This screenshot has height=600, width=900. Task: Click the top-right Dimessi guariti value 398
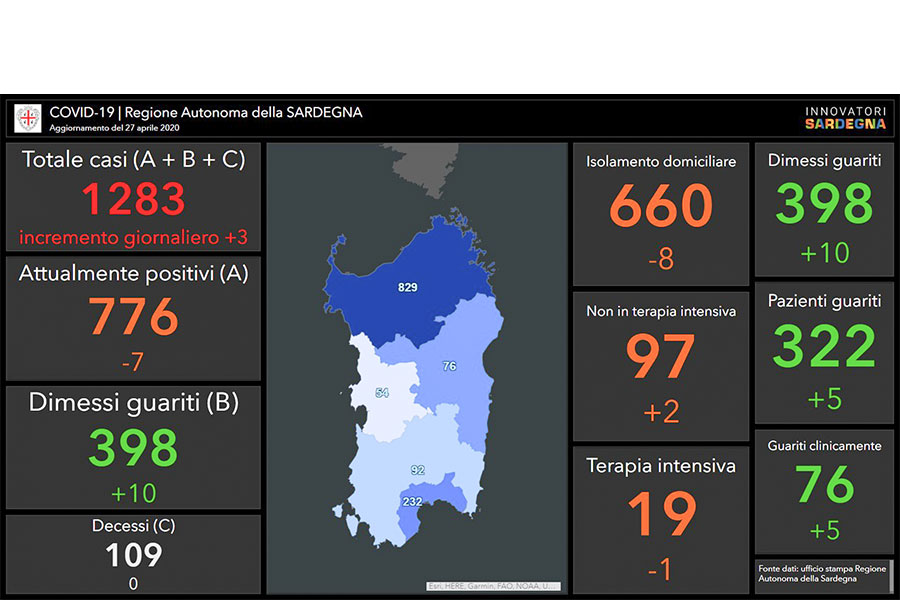824,204
